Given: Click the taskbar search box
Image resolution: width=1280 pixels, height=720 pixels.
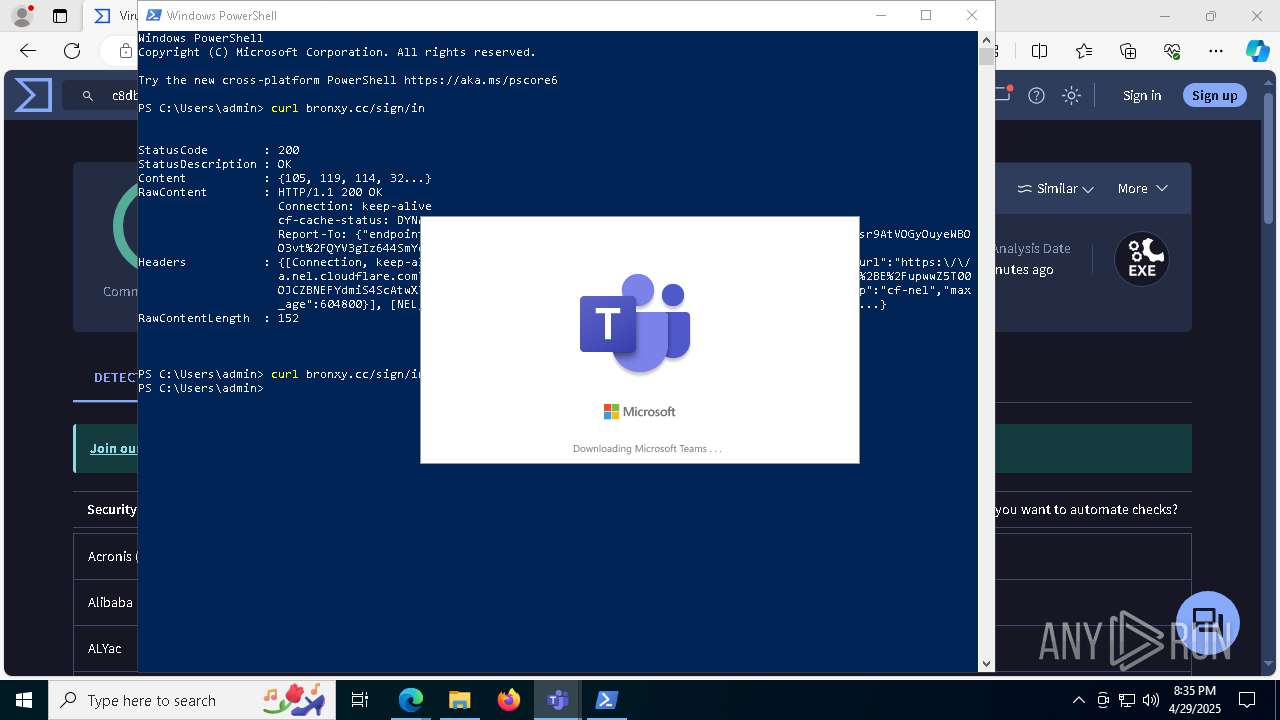Looking at the screenshot, I should [x=194, y=700].
